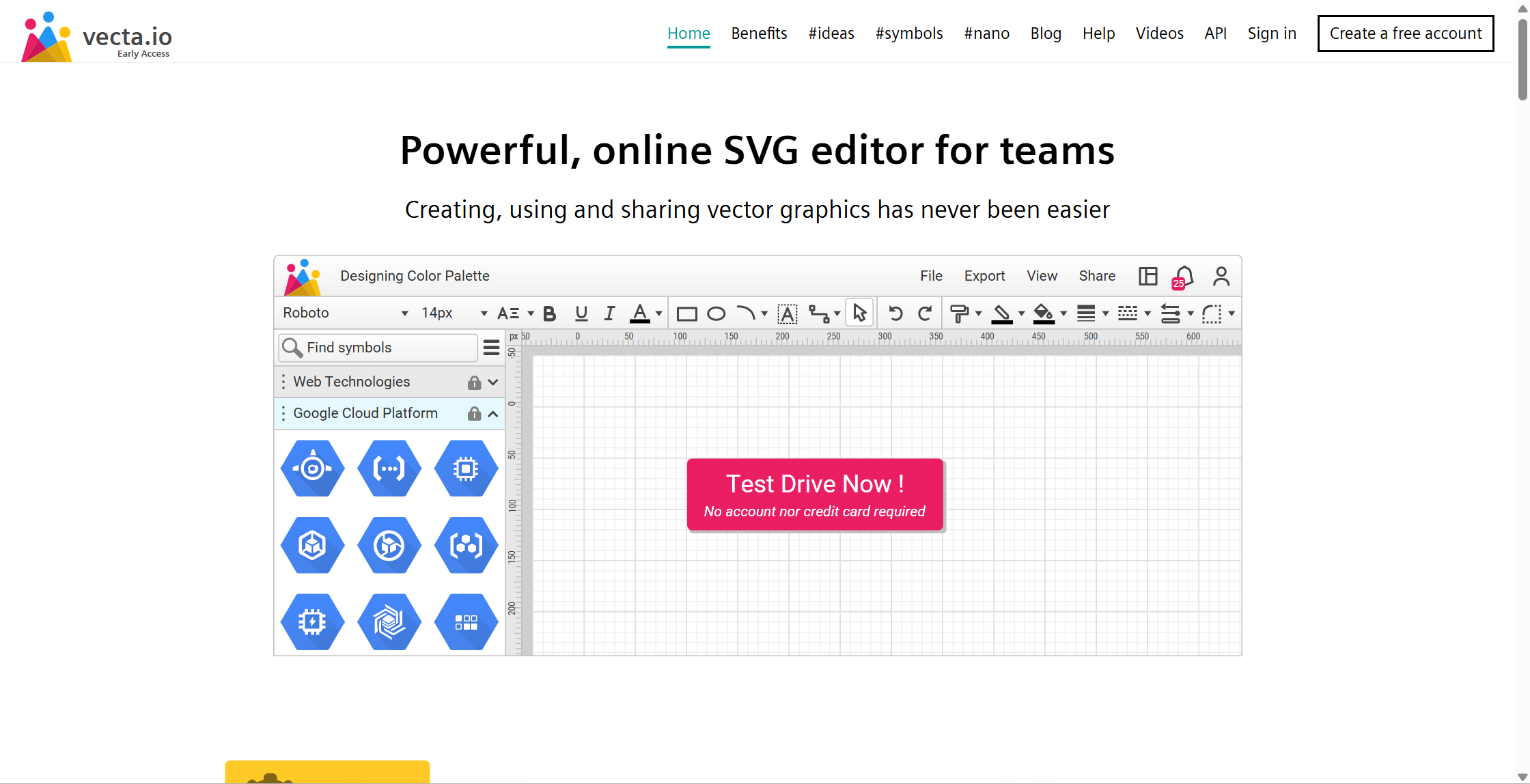
Task: Click the user profile icon
Action: point(1221,277)
